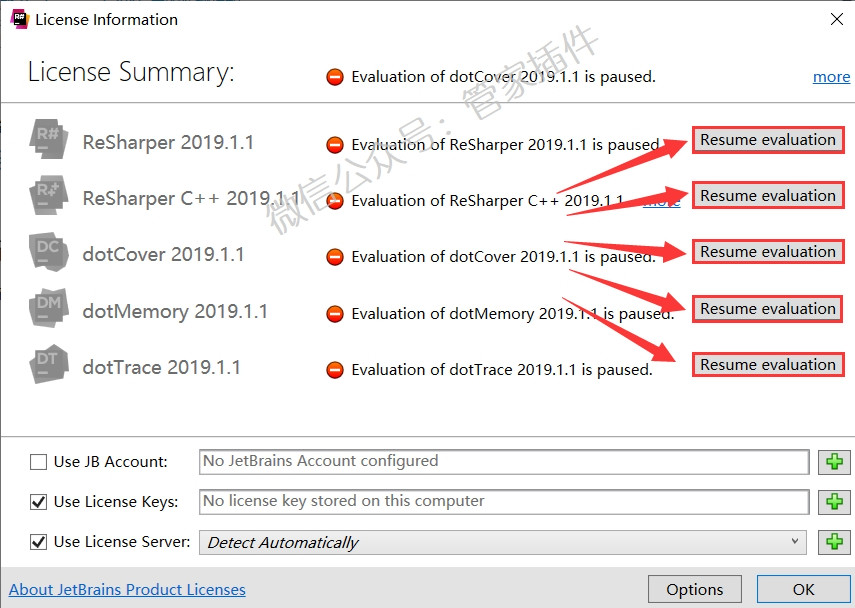
Task: Click the Options button
Action: click(695, 589)
